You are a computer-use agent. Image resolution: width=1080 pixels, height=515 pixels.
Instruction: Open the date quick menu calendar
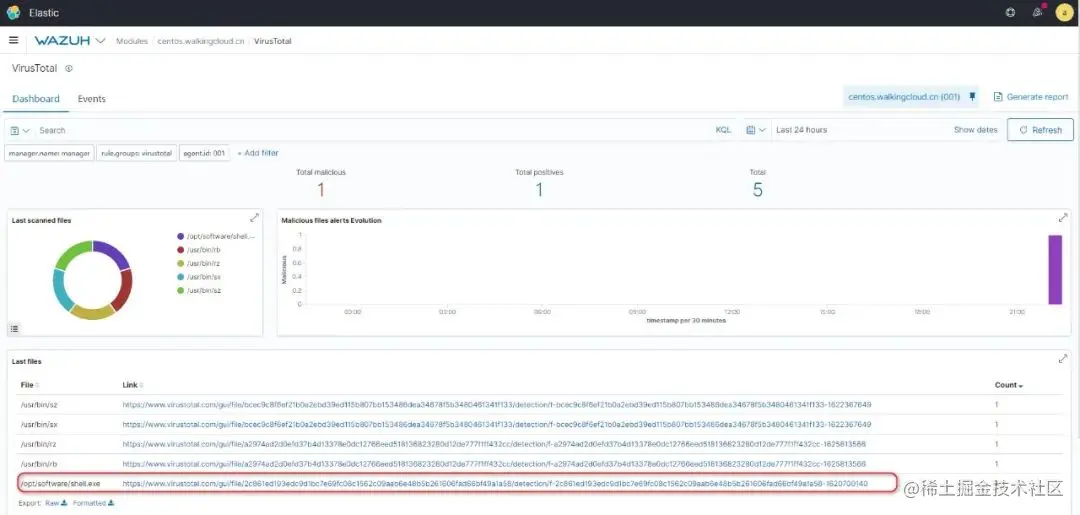pyautogui.click(x=756, y=129)
